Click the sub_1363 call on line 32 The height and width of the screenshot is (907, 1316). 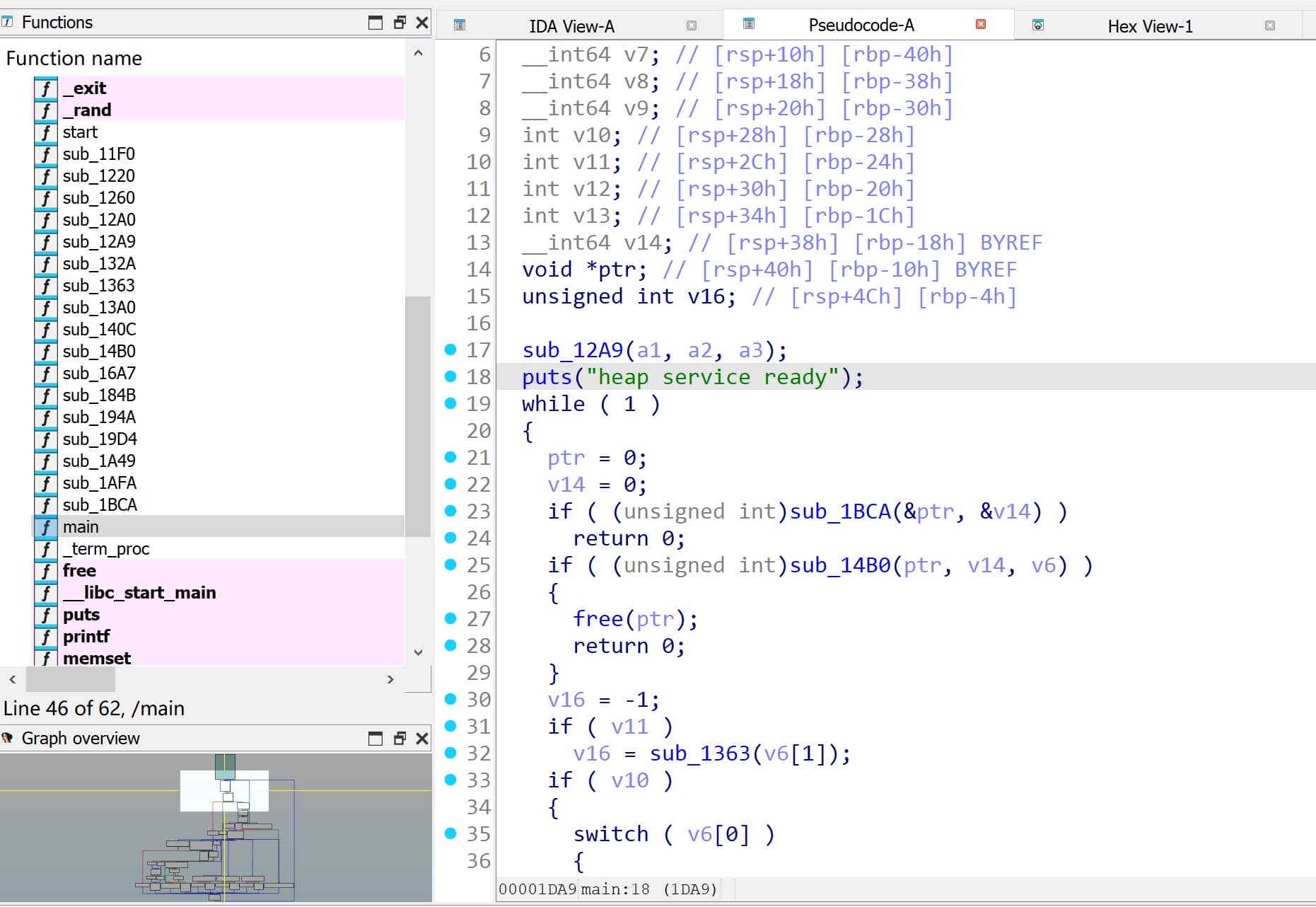click(x=699, y=753)
